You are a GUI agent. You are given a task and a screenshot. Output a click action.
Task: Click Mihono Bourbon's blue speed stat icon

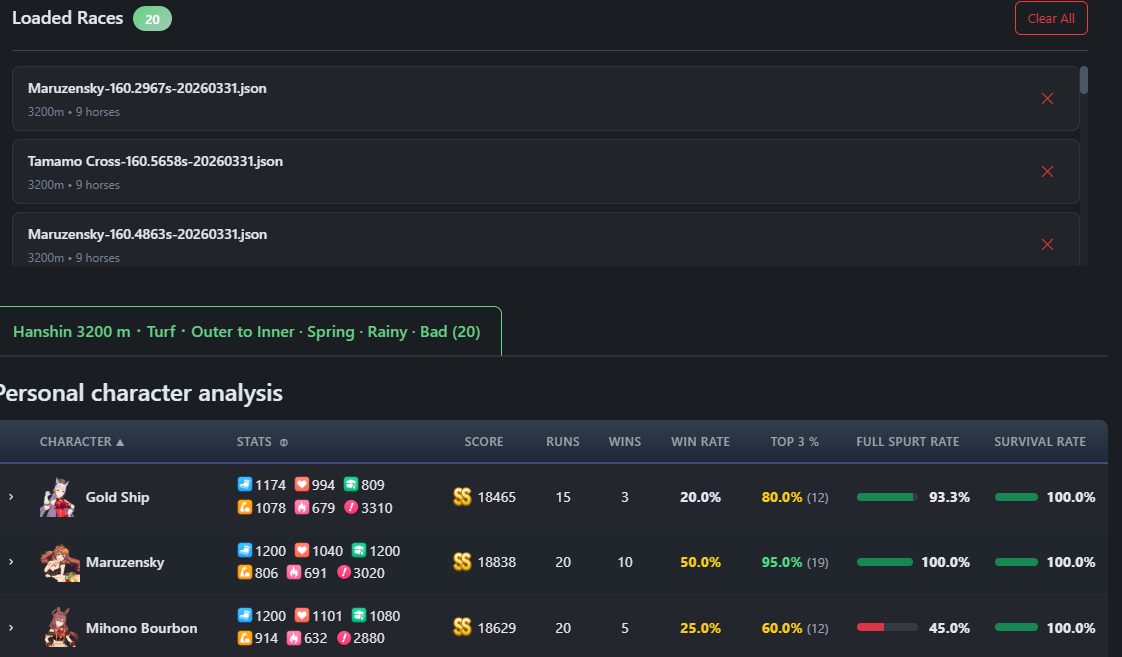click(x=245, y=615)
